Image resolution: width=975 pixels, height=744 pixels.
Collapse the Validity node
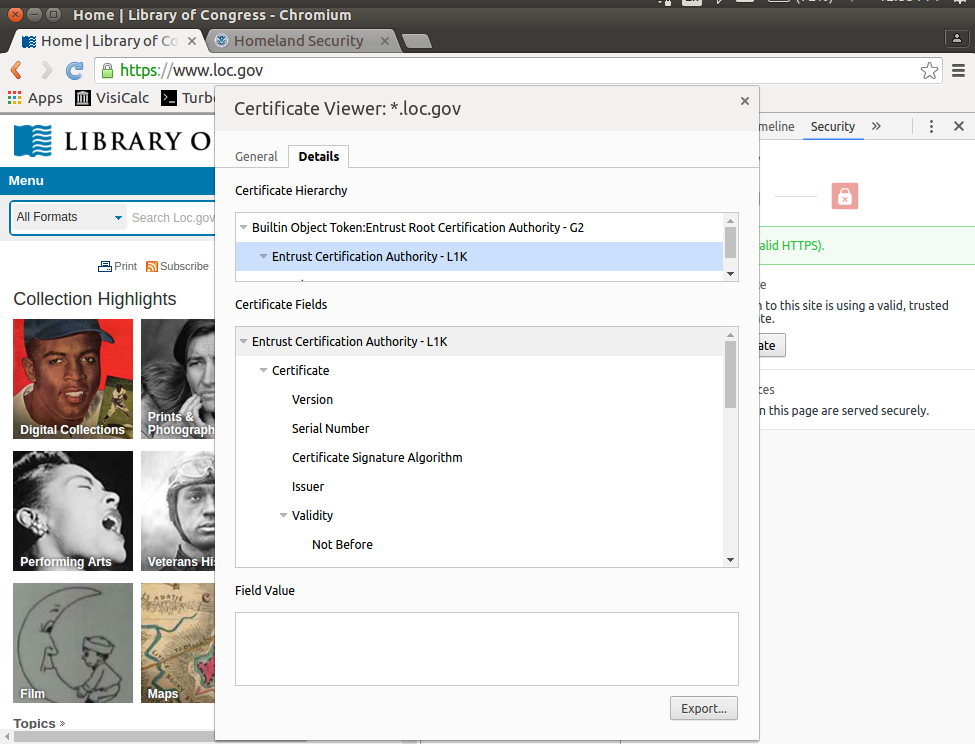[284, 515]
